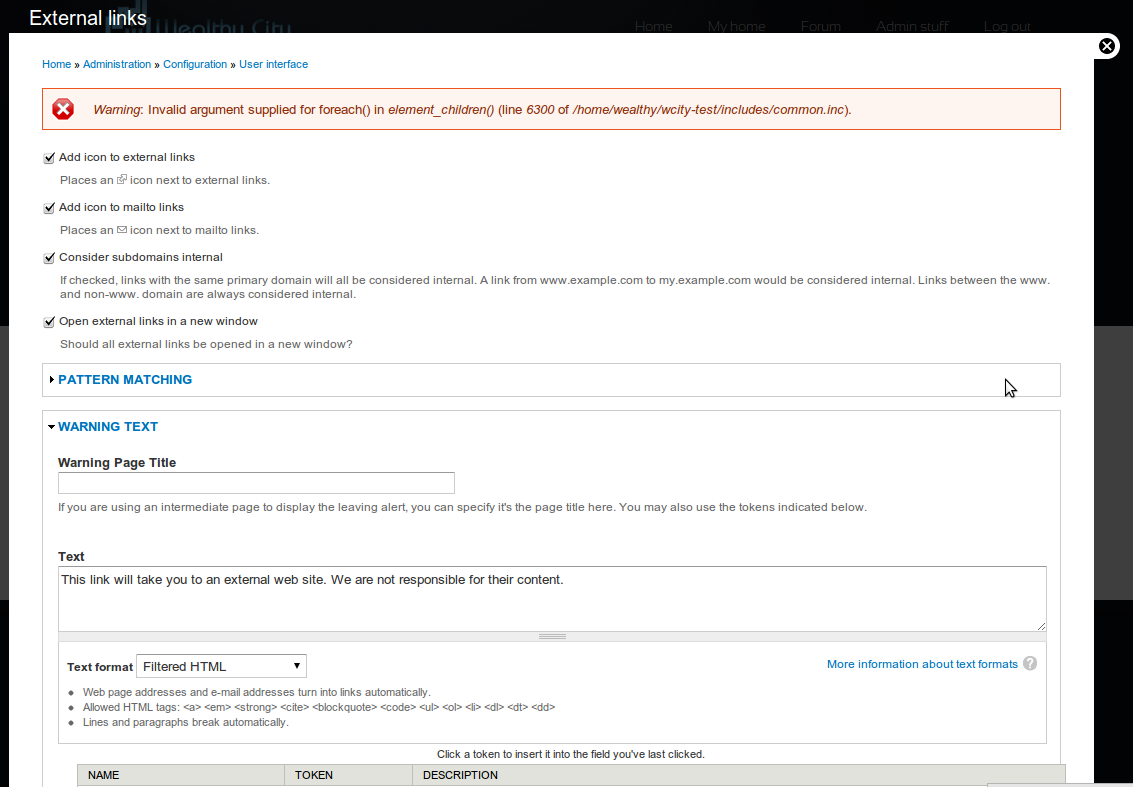Image resolution: width=1133 pixels, height=787 pixels.
Task: Open the Administration breadcrumb link
Action: click(x=117, y=64)
